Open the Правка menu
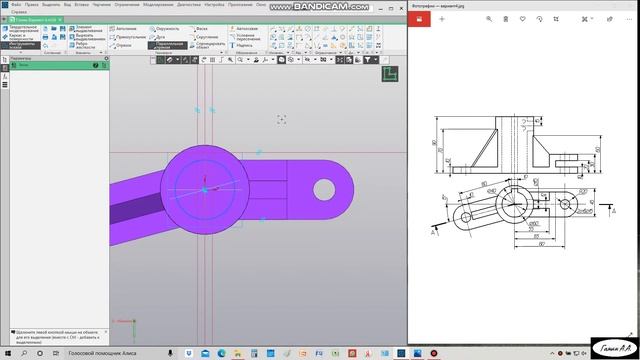The image size is (640, 360). (31, 5)
